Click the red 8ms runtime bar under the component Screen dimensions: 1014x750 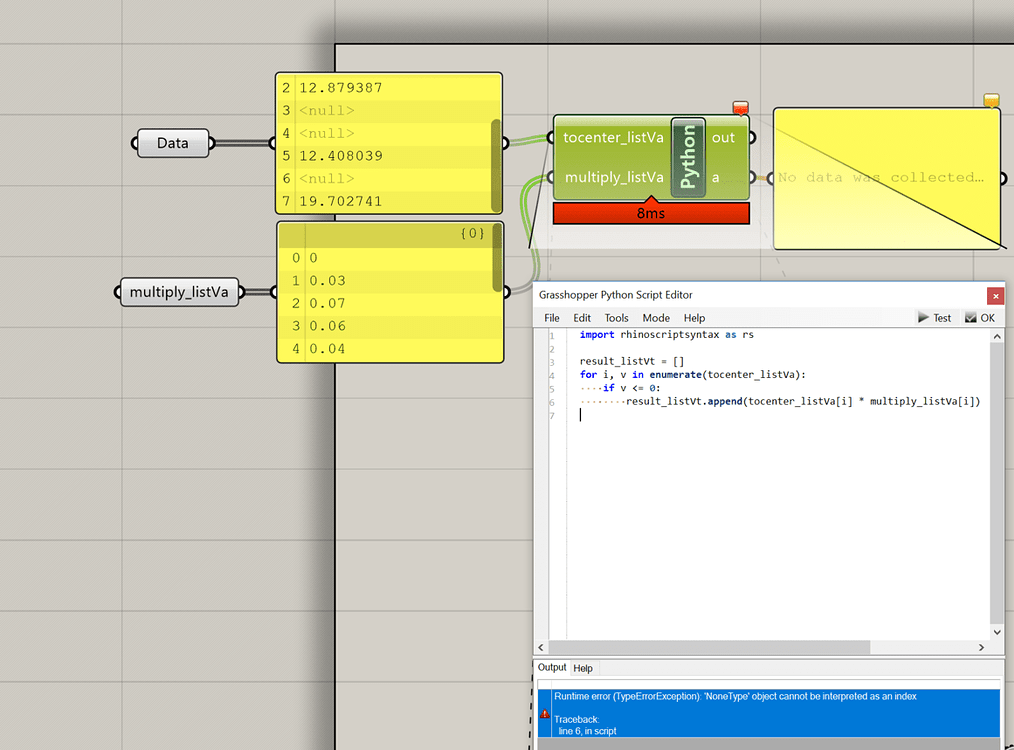tap(651, 213)
